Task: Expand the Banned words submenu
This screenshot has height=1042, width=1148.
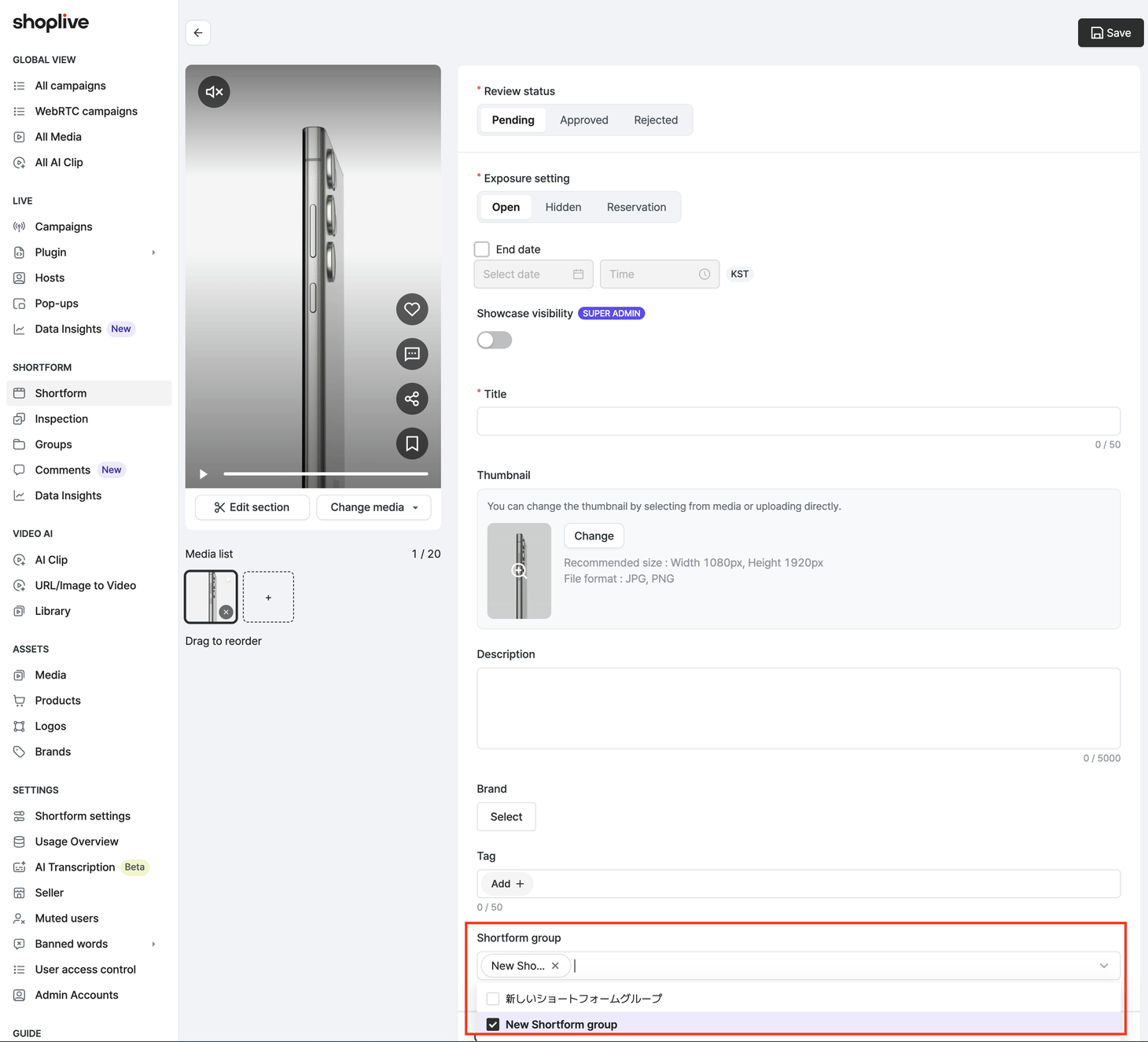Action: (153, 944)
